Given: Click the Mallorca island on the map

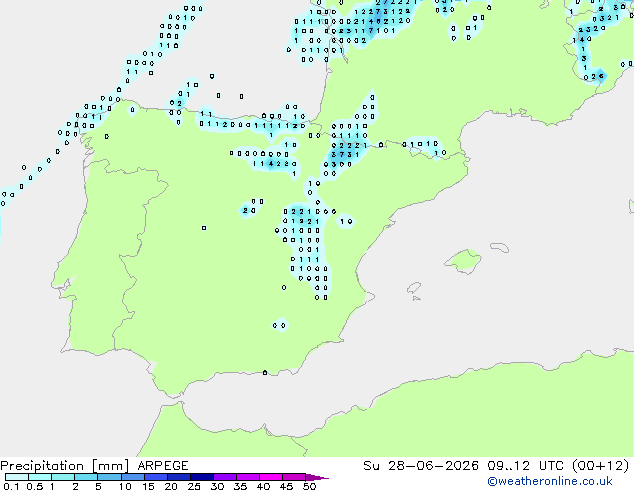Looking at the screenshot, I should pos(464,261).
